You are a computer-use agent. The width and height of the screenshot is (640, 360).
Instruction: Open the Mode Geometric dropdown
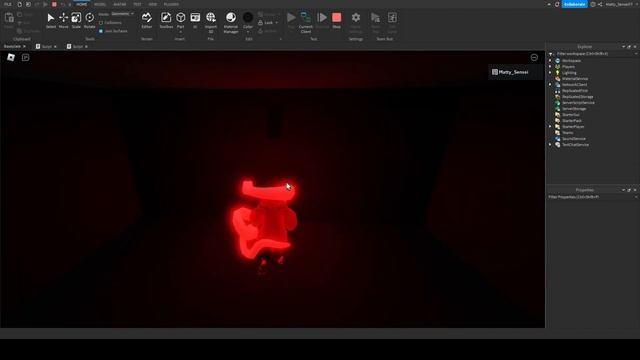pyautogui.click(x=122, y=14)
